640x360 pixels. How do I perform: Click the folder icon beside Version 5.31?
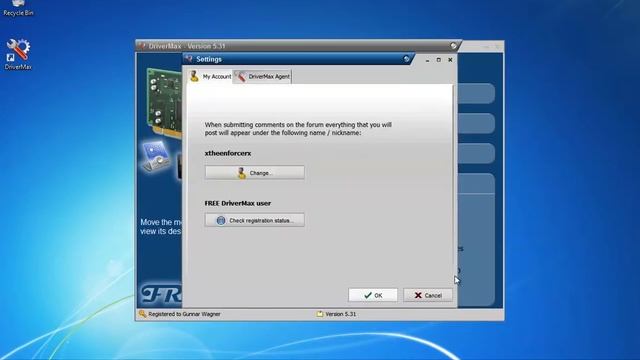320,314
